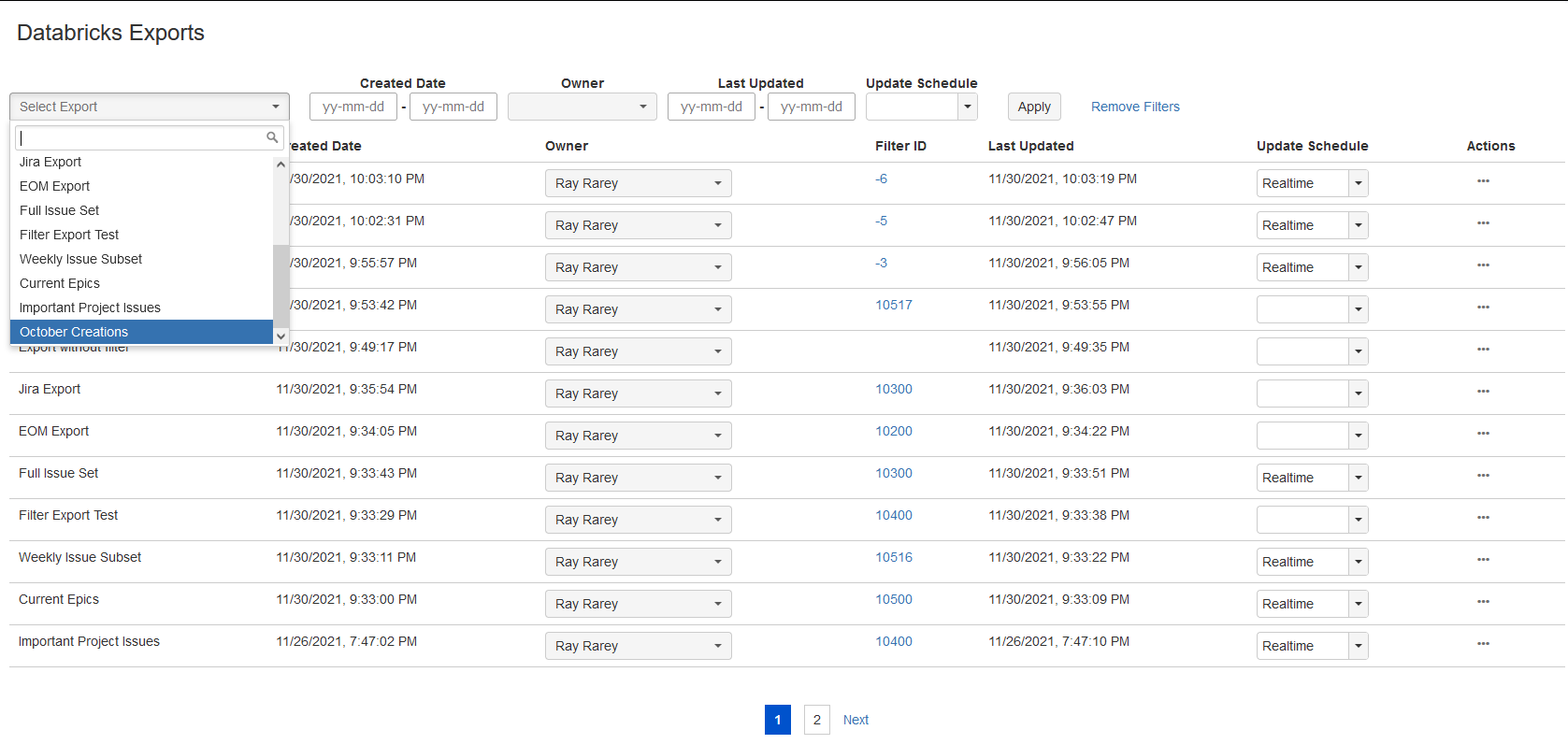Screen dimensions: 1568x744
Task: Open actions menu for Full Issue Set row
Action: click(1483, 476)
